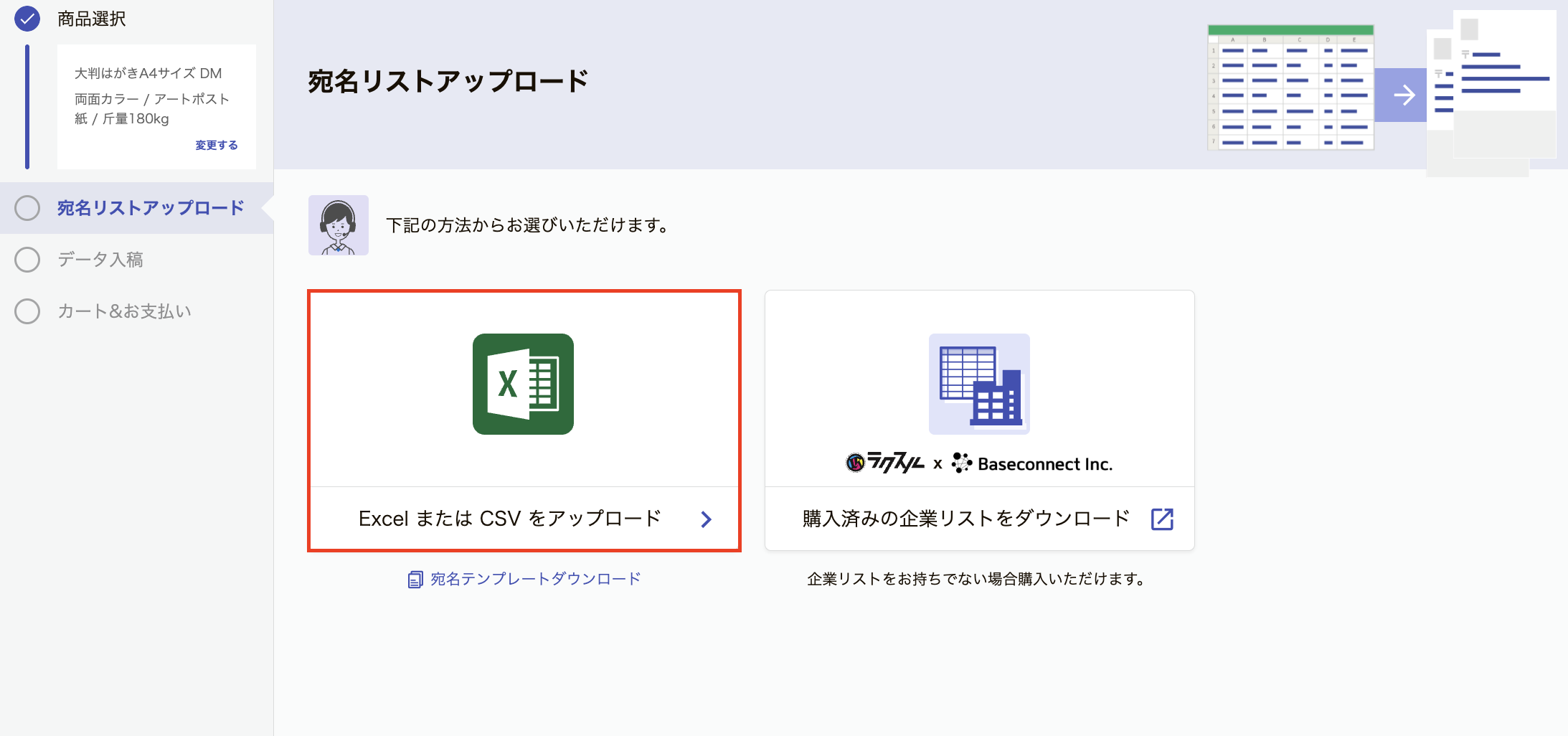Go to the カート&お支払い step
Image resolution: width=1568 pixels, height=736 pixels.
click(x=125, y=311)
